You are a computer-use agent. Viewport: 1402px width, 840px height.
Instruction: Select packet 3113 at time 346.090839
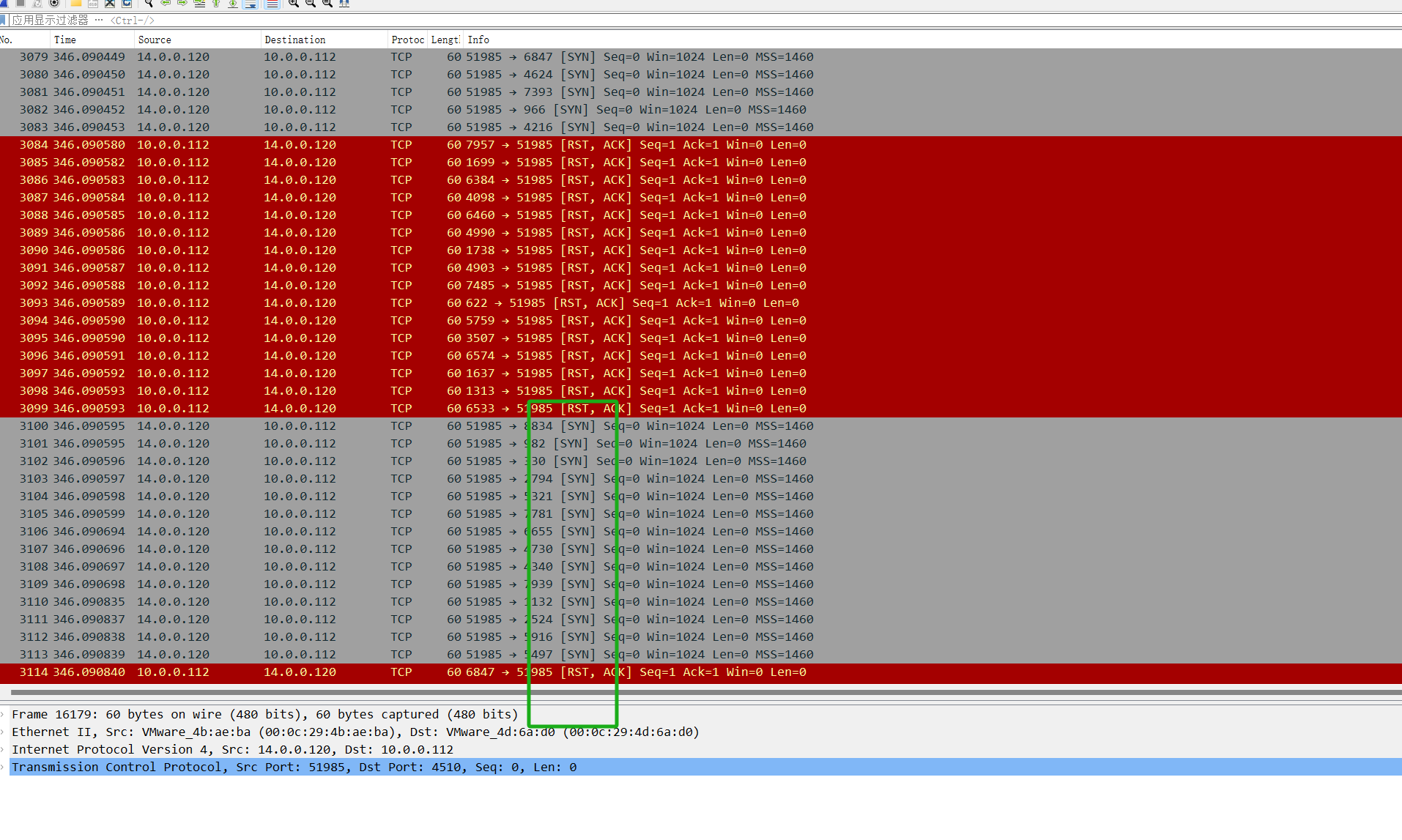[701, 655]
